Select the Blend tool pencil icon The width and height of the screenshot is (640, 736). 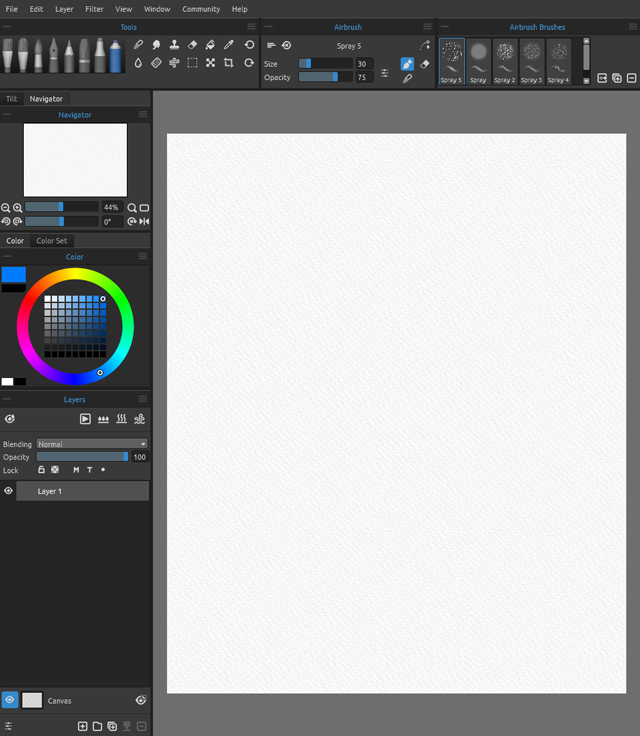click(138, 45)
